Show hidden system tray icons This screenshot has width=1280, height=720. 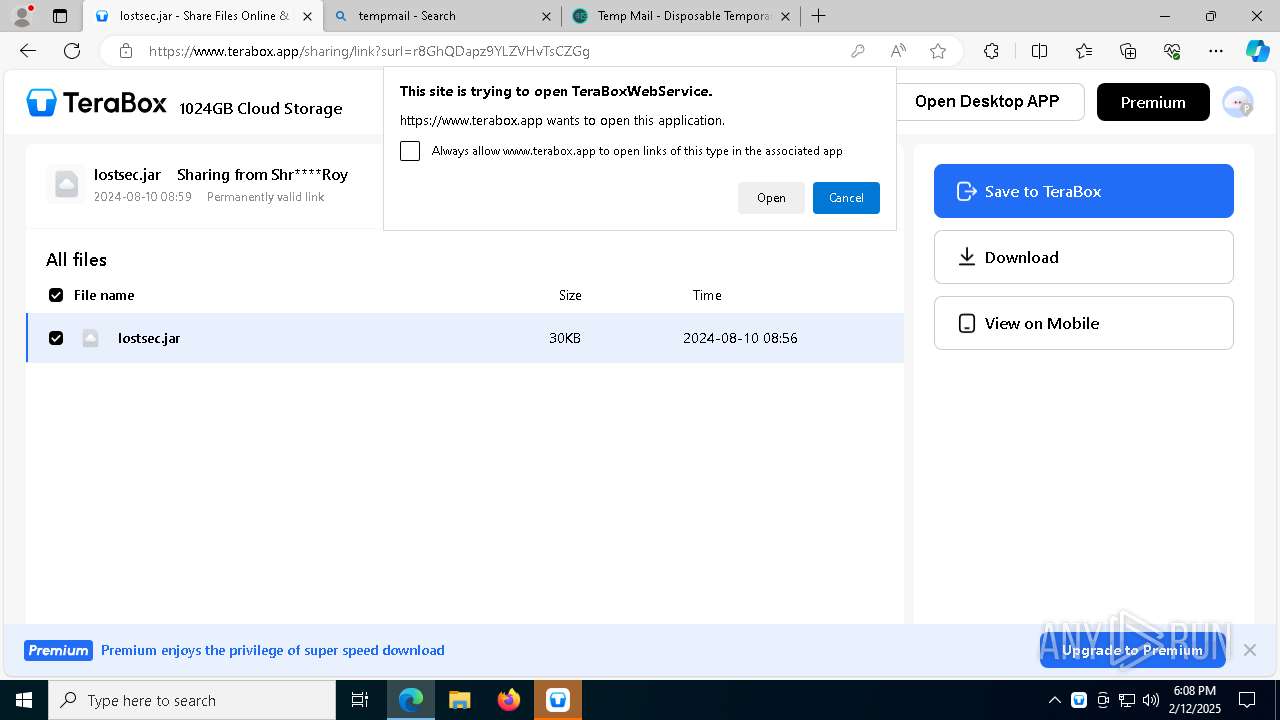point(1054,700)
